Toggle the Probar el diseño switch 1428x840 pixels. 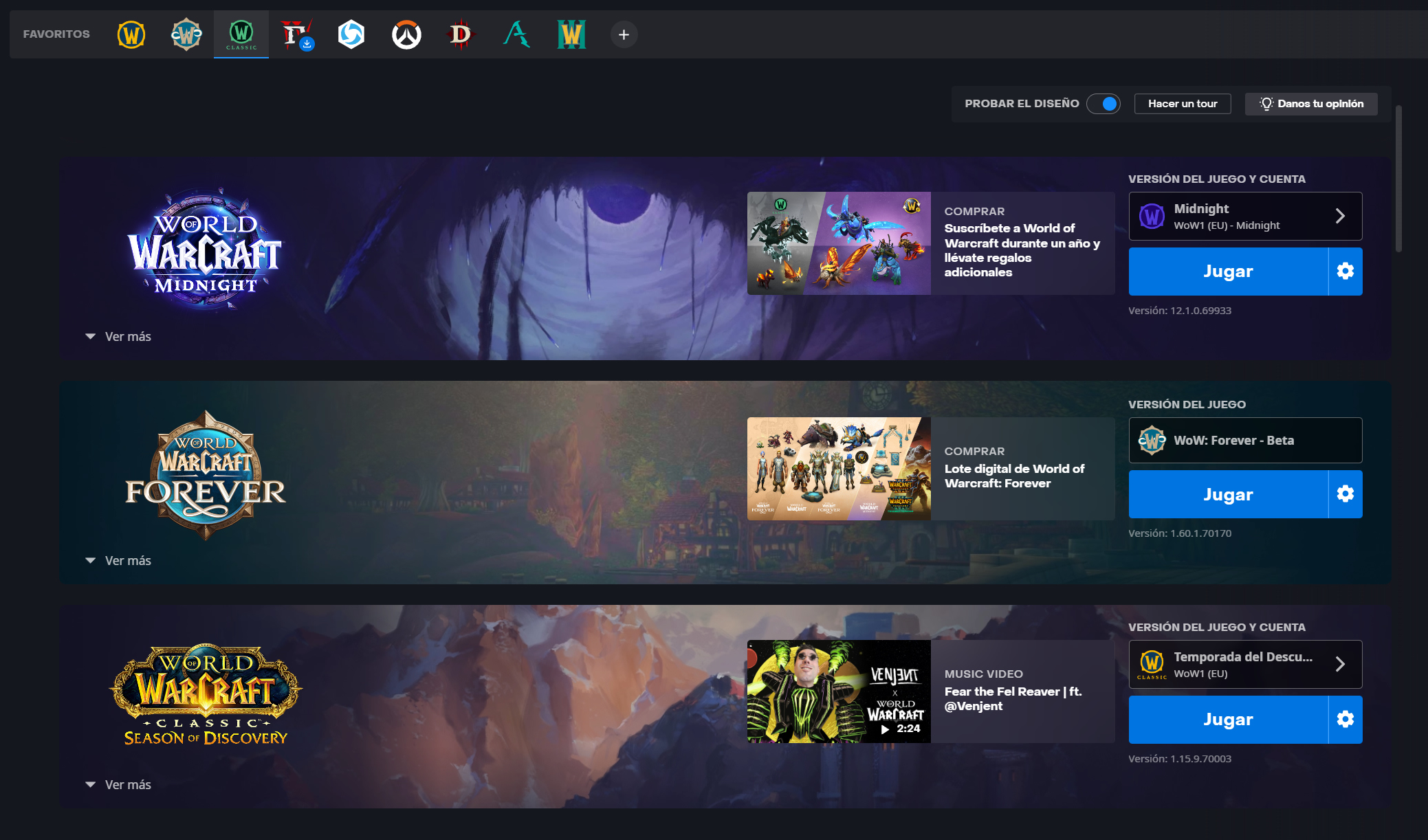pyautogui.click(x=1103, y=104)
